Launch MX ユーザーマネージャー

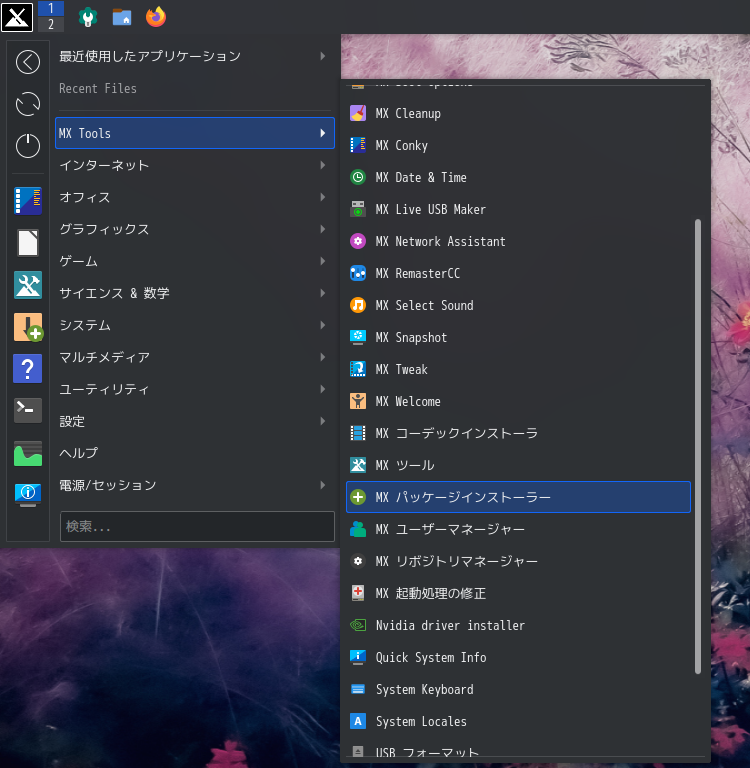[x=518, y=529]
